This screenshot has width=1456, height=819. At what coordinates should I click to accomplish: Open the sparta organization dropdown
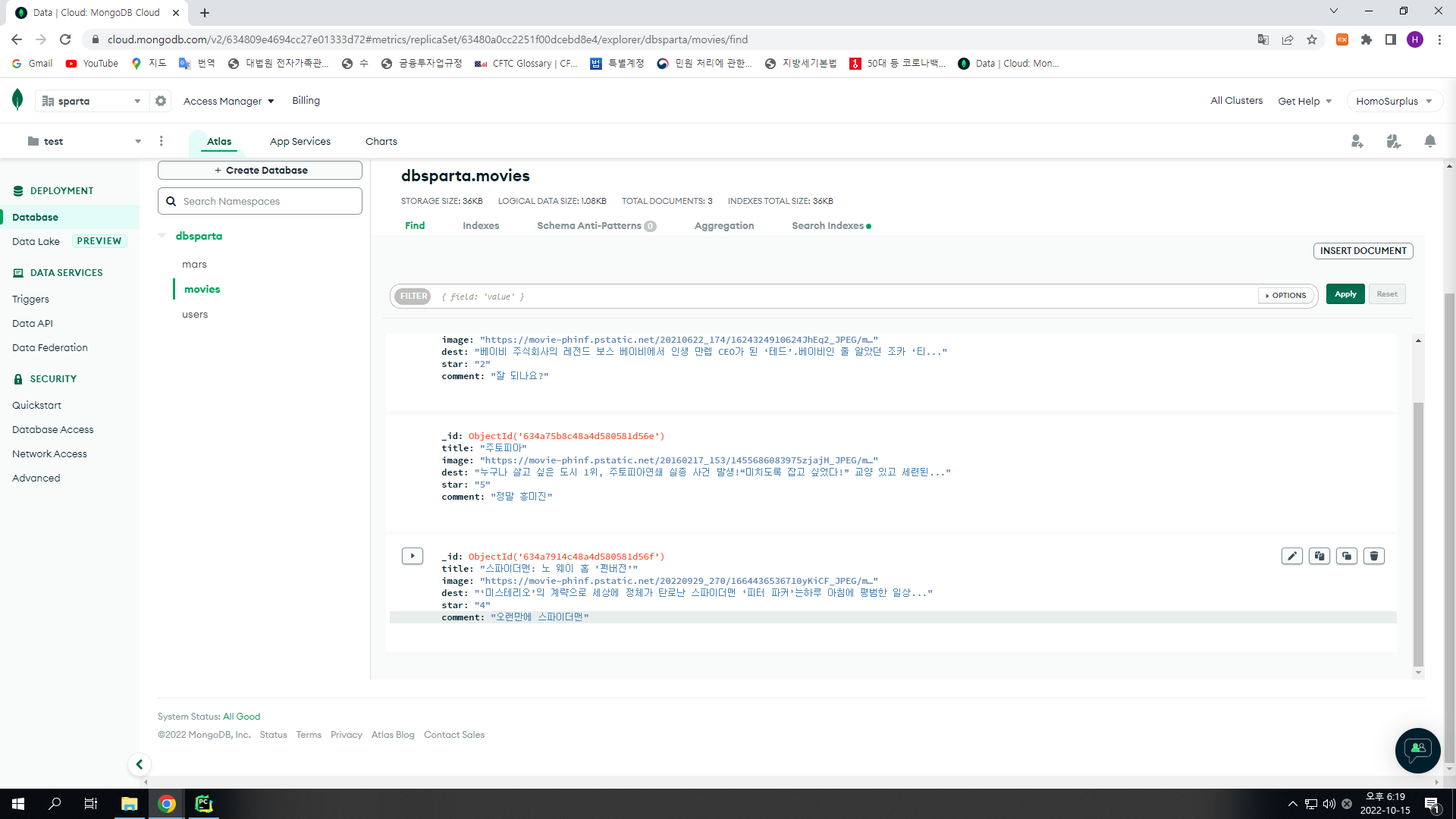coord(91,101)
